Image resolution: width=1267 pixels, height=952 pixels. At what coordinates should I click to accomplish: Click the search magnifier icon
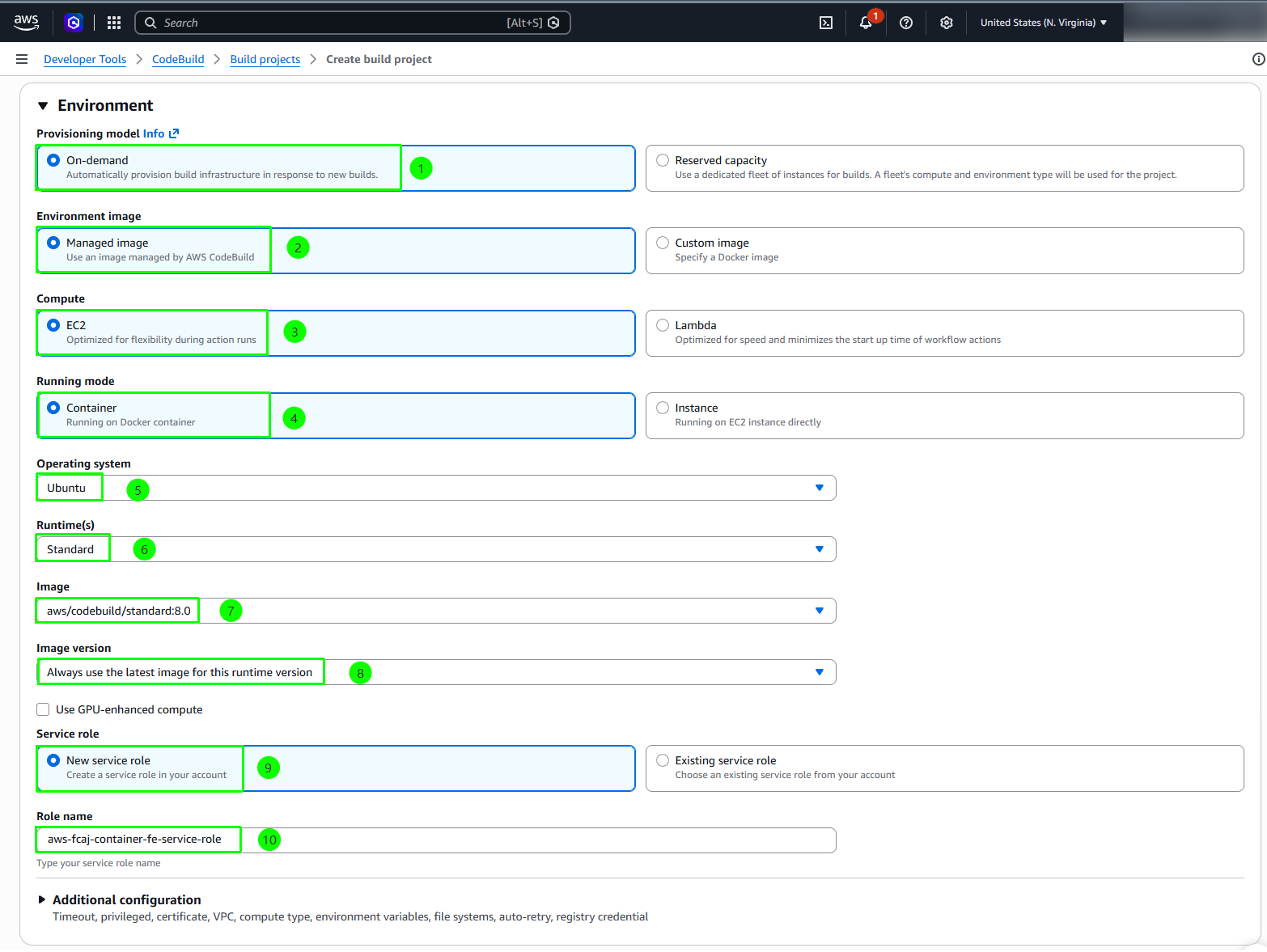click(x=150, y=23)
